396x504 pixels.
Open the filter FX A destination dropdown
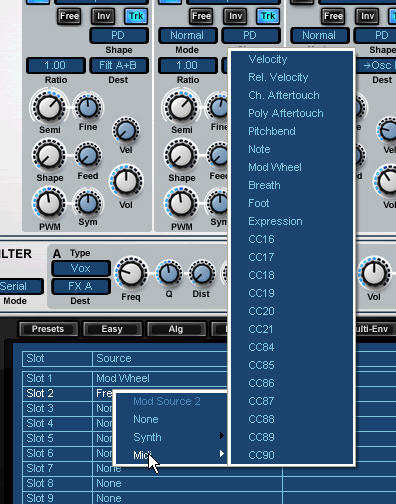pos(81,286)
